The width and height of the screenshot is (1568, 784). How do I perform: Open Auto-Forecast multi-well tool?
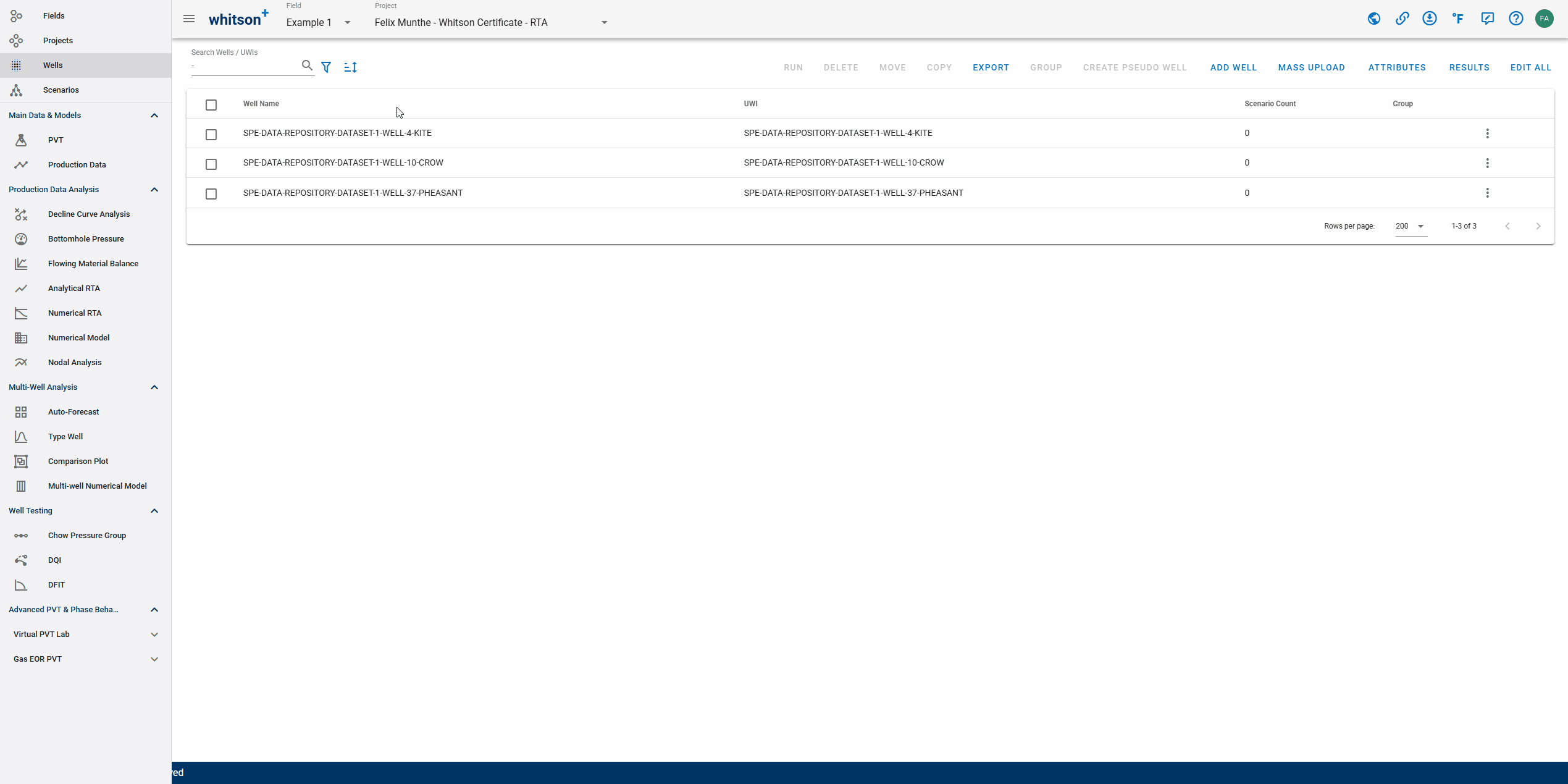point(74,412)
